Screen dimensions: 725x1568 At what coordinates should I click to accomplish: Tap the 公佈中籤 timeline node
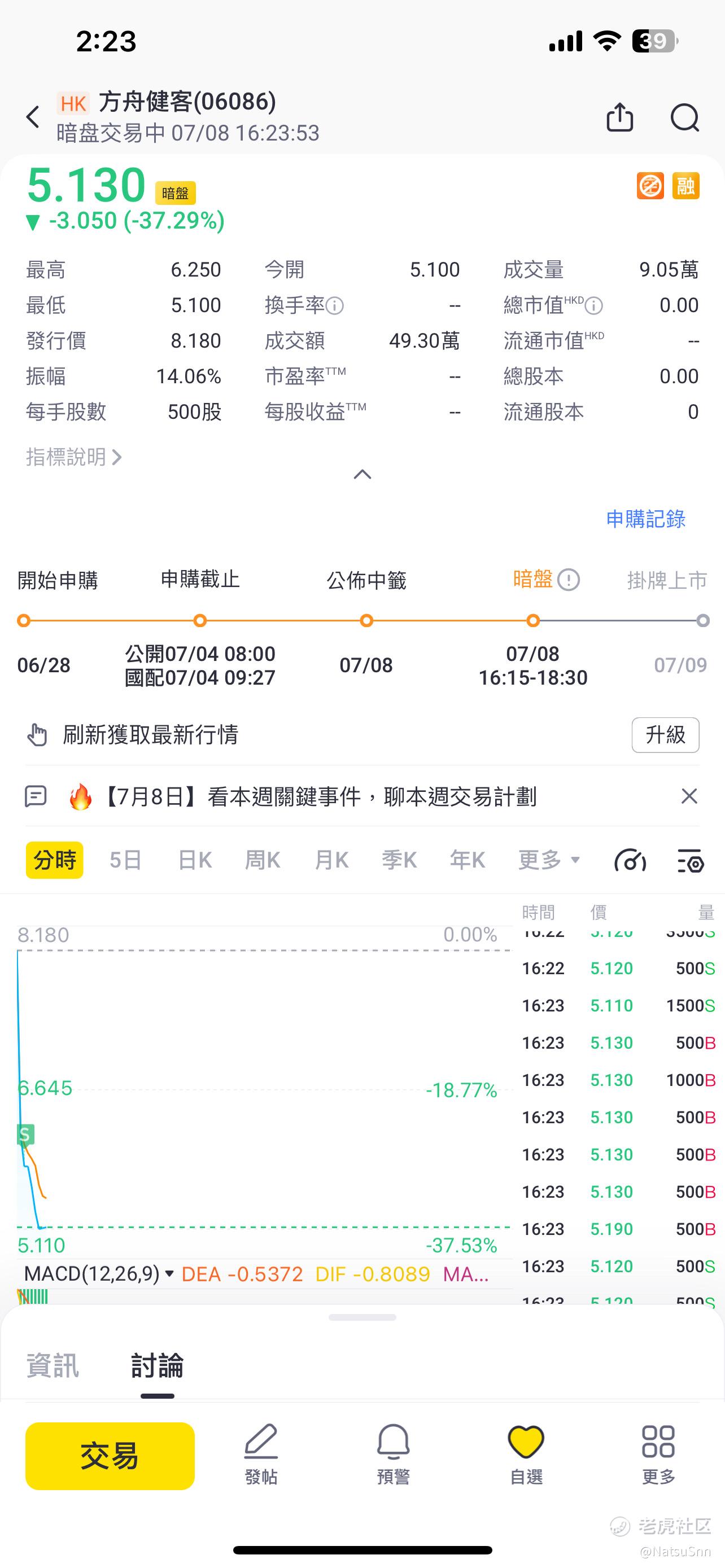[x=366, y=621]
